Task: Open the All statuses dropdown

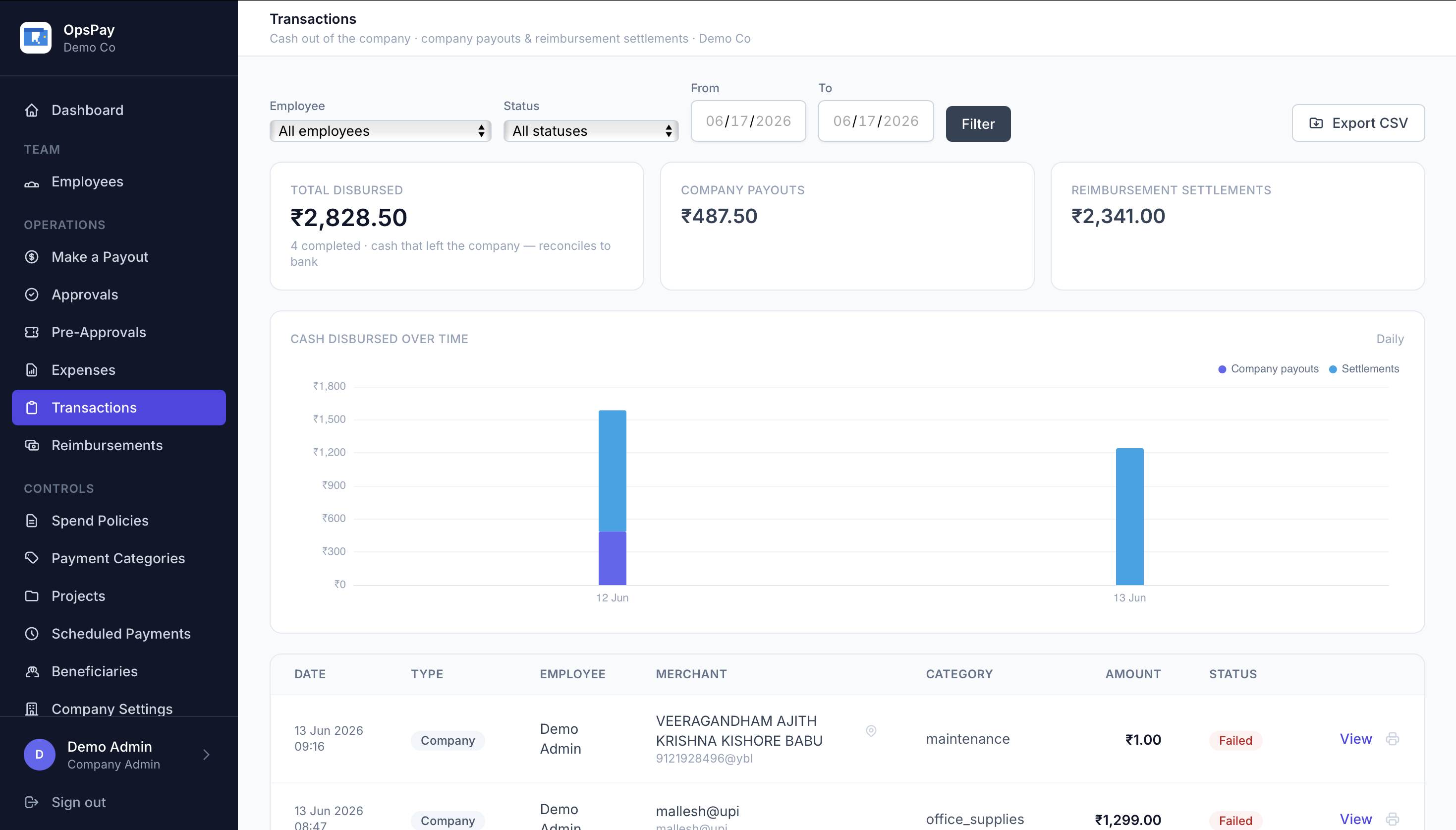Action: click(x=591, y=130)
